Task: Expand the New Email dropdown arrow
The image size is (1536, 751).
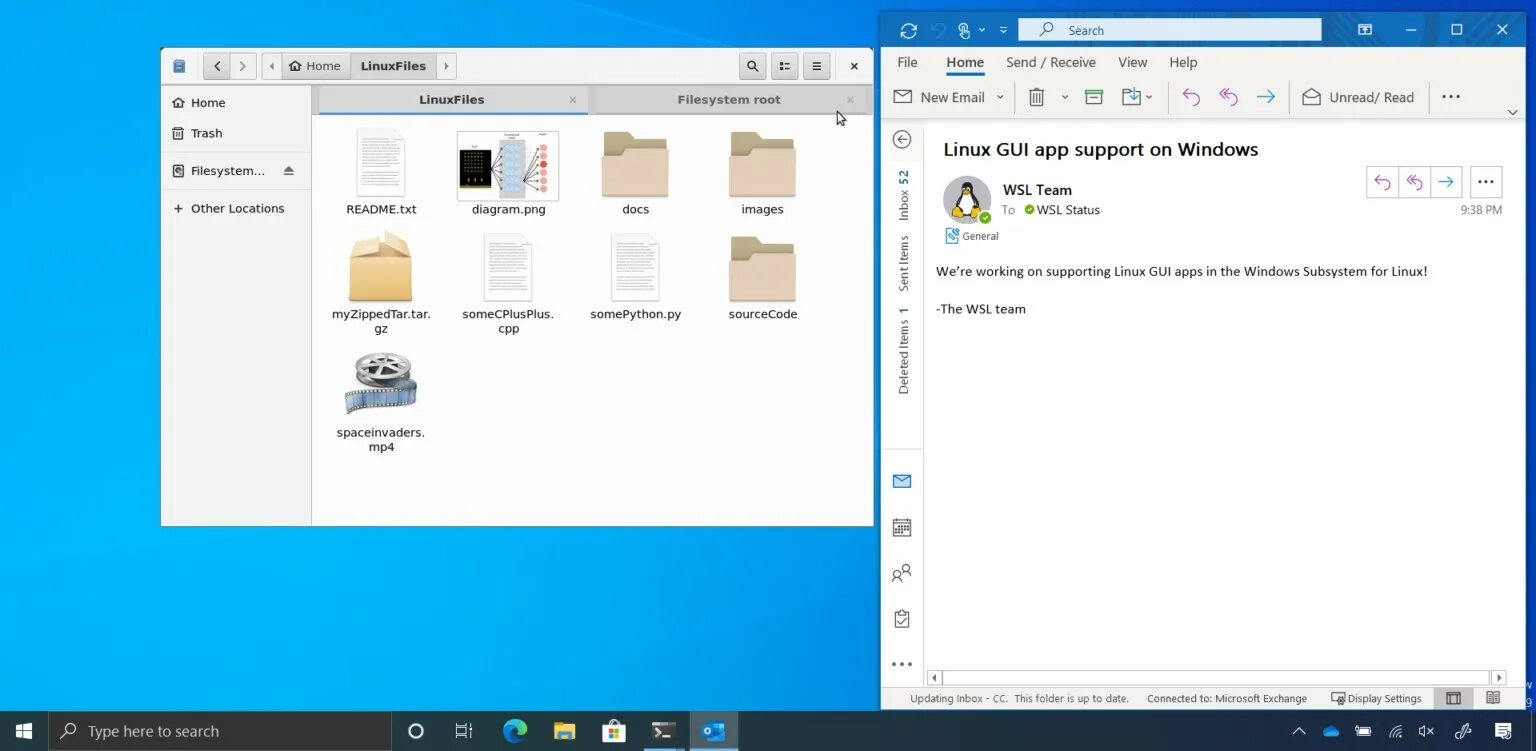Action: pyautogui.click(x=1000, y=97)
